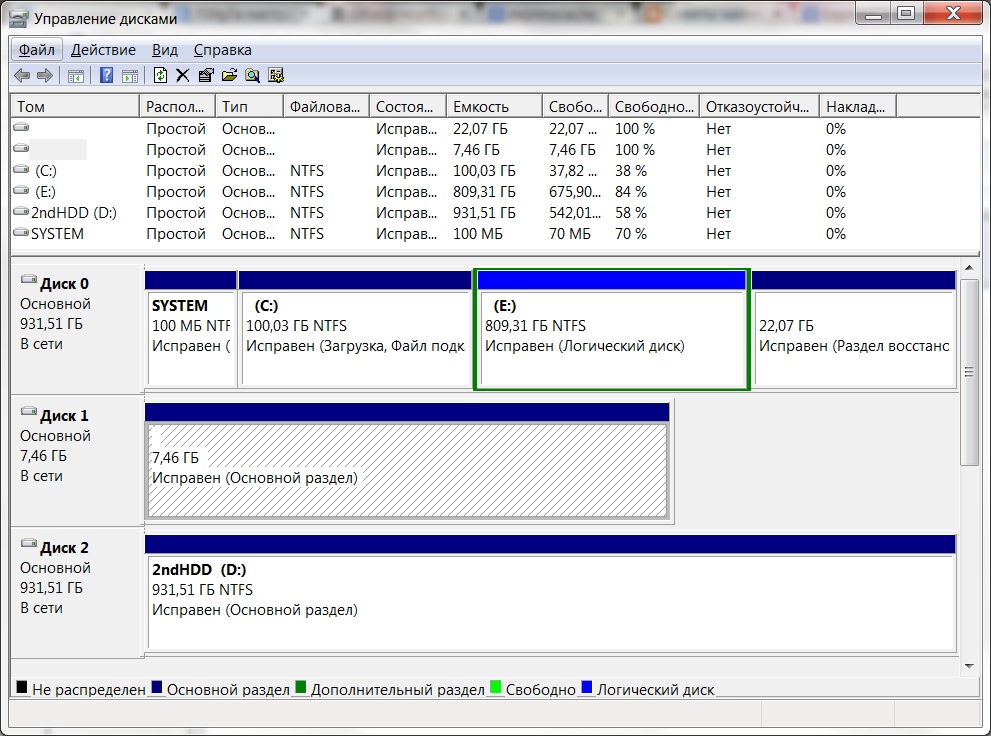Click the black X Delete icon

point(182,75)
